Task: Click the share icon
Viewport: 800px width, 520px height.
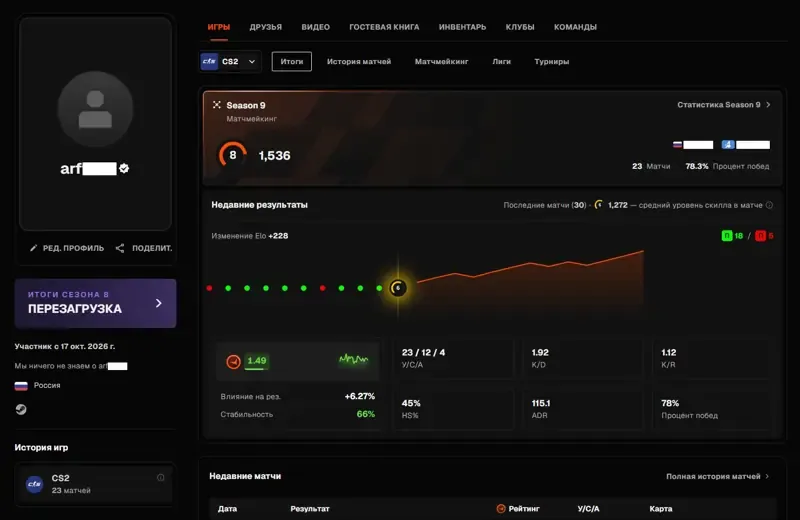Action: click(120, 248)
